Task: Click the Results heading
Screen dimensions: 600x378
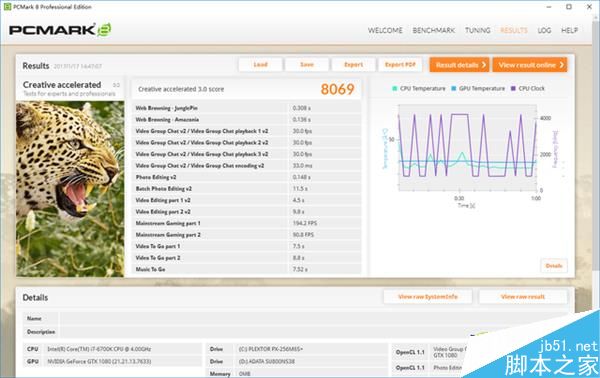Action: point(36,66)
